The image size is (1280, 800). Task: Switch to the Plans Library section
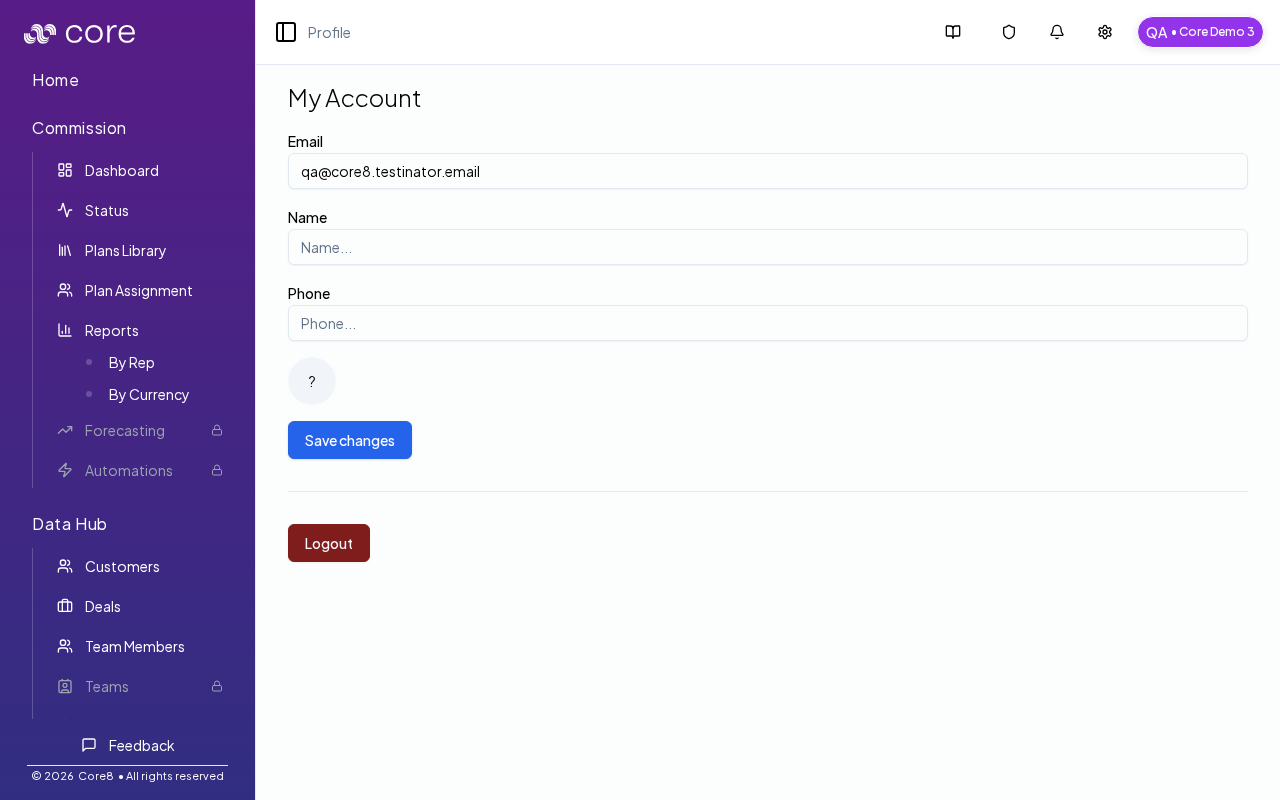click(x=125, y=250)
